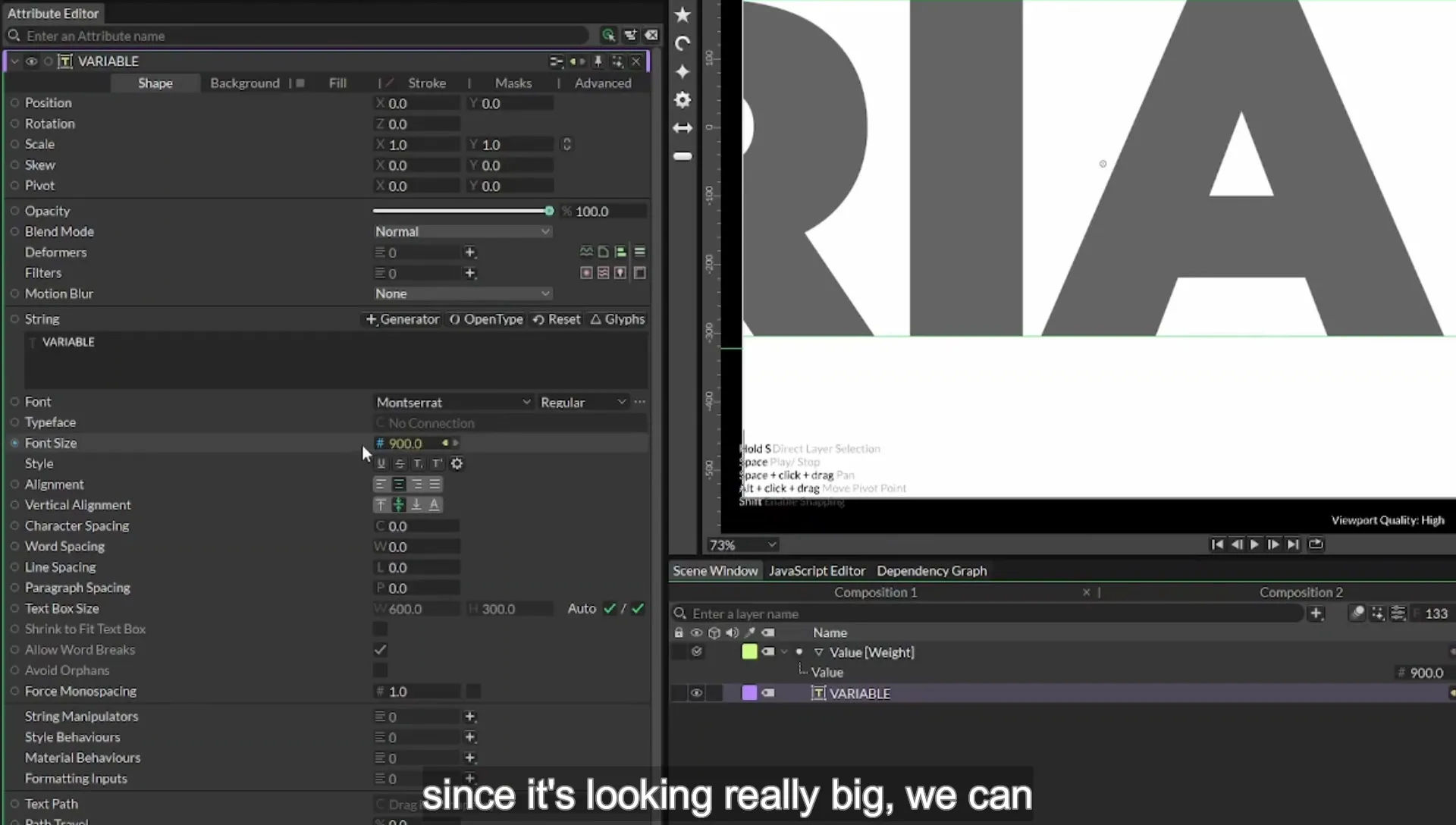1456x825 pixels.
Task: Click the refresh arrow viewport tool
Action: point(682,43)
